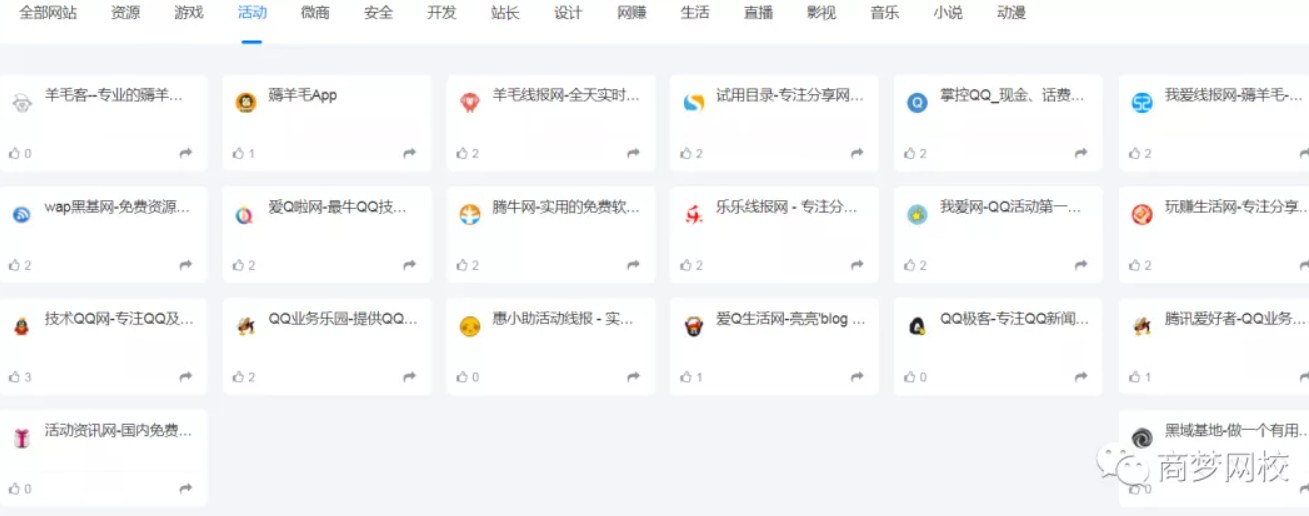Share the QQ业务乐园 card
The width and height of the screenshot is (1309, 516).
pos(410,377)
